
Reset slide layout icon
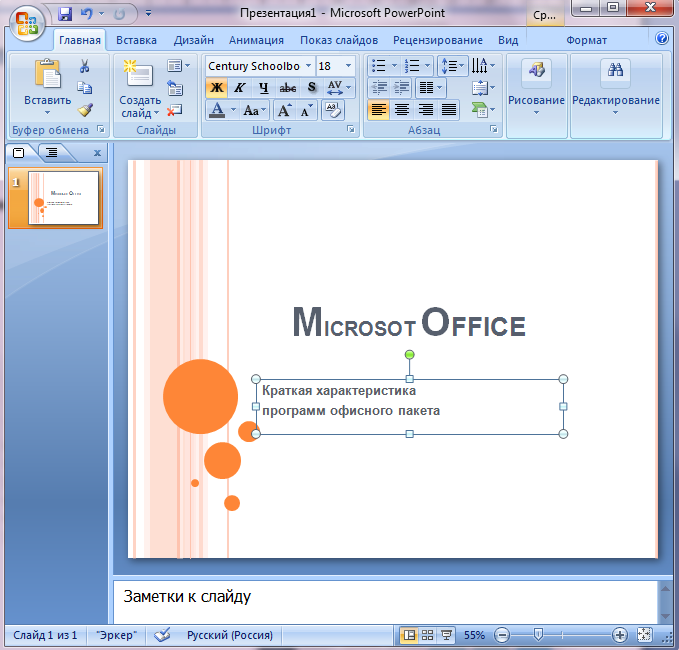coord(175,88)
